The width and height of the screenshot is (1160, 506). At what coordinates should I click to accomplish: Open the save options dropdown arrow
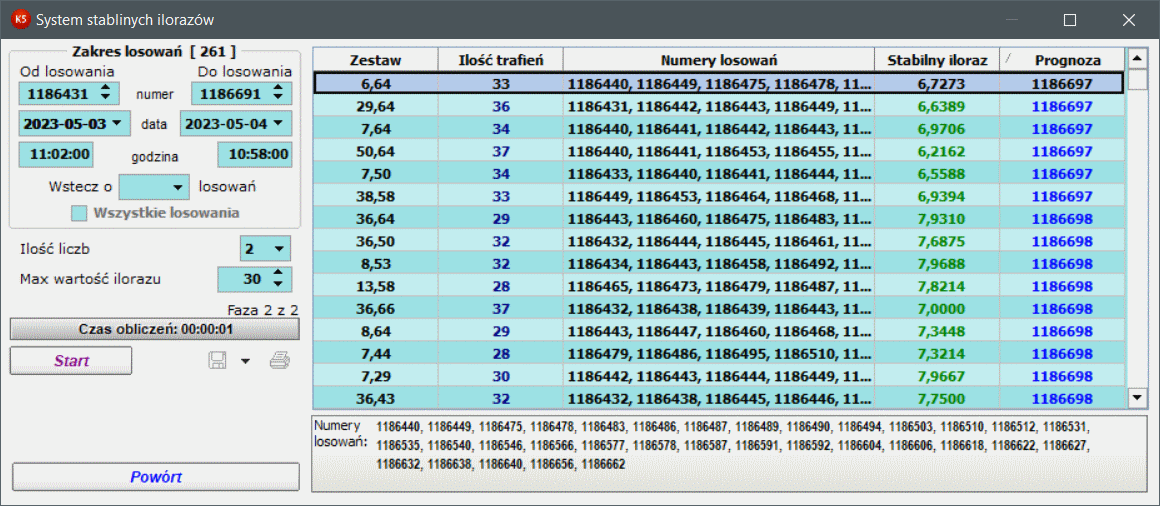[246, 362]
